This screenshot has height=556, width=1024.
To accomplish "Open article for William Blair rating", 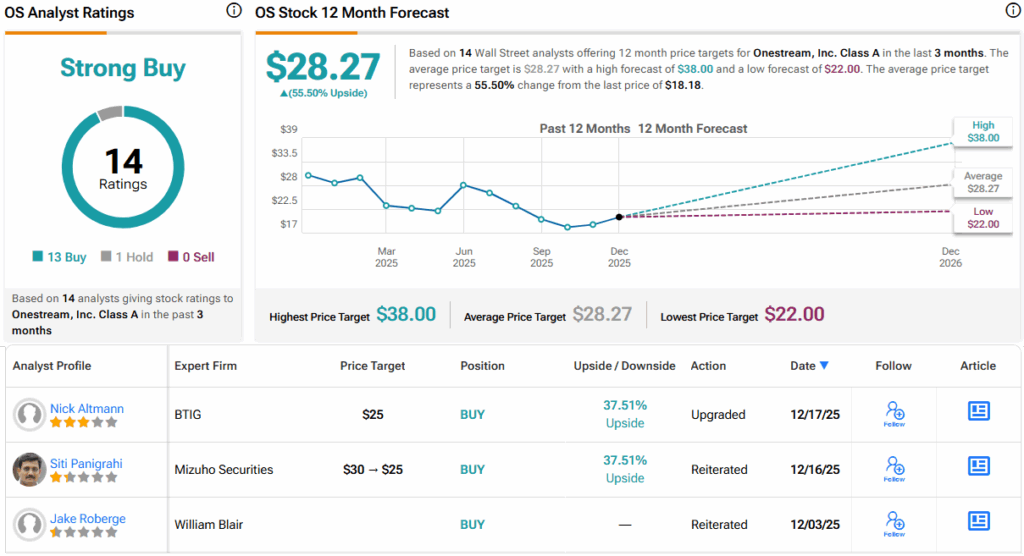I will tap(978, 521).
